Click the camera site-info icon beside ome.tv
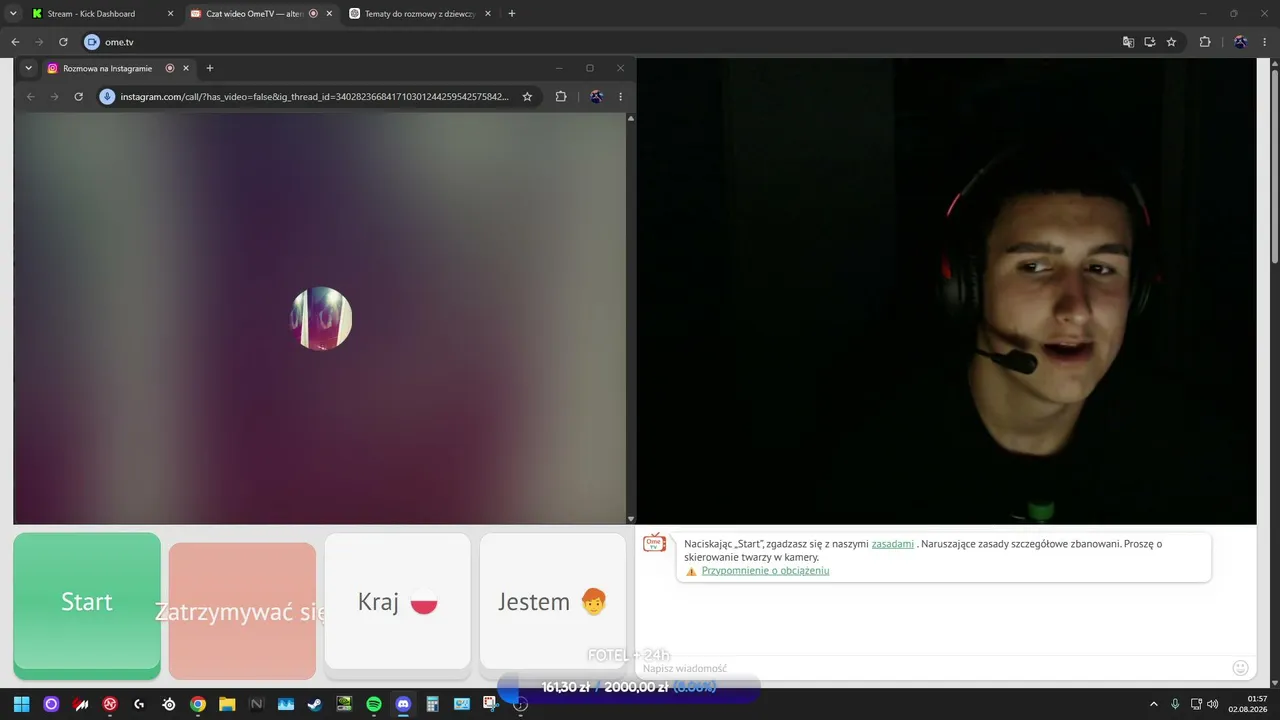 [x=92, y=42]
